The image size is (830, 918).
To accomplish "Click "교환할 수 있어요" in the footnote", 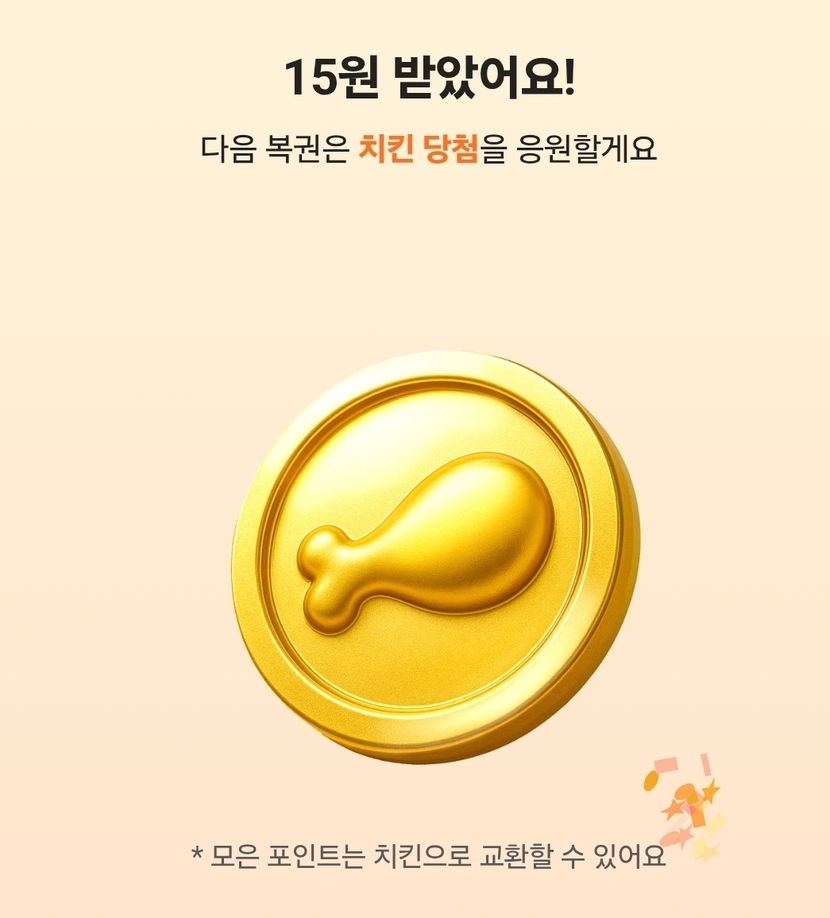I will (x=572, y=857).
